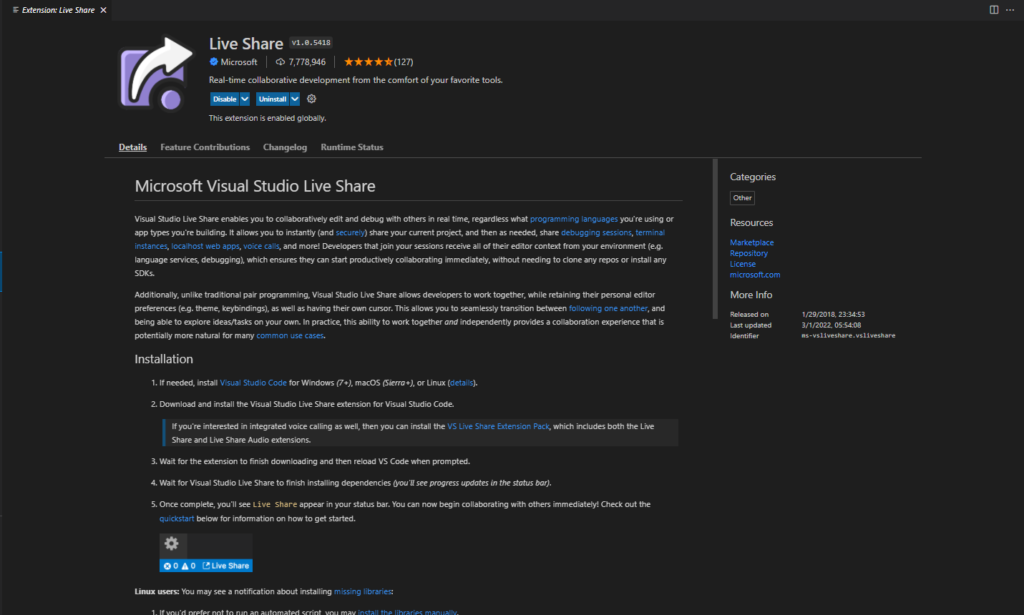Image resolution: width=1024 pixels, height=615 pixels.
Task: Follow the voice calls link
Action: [261, 247]
